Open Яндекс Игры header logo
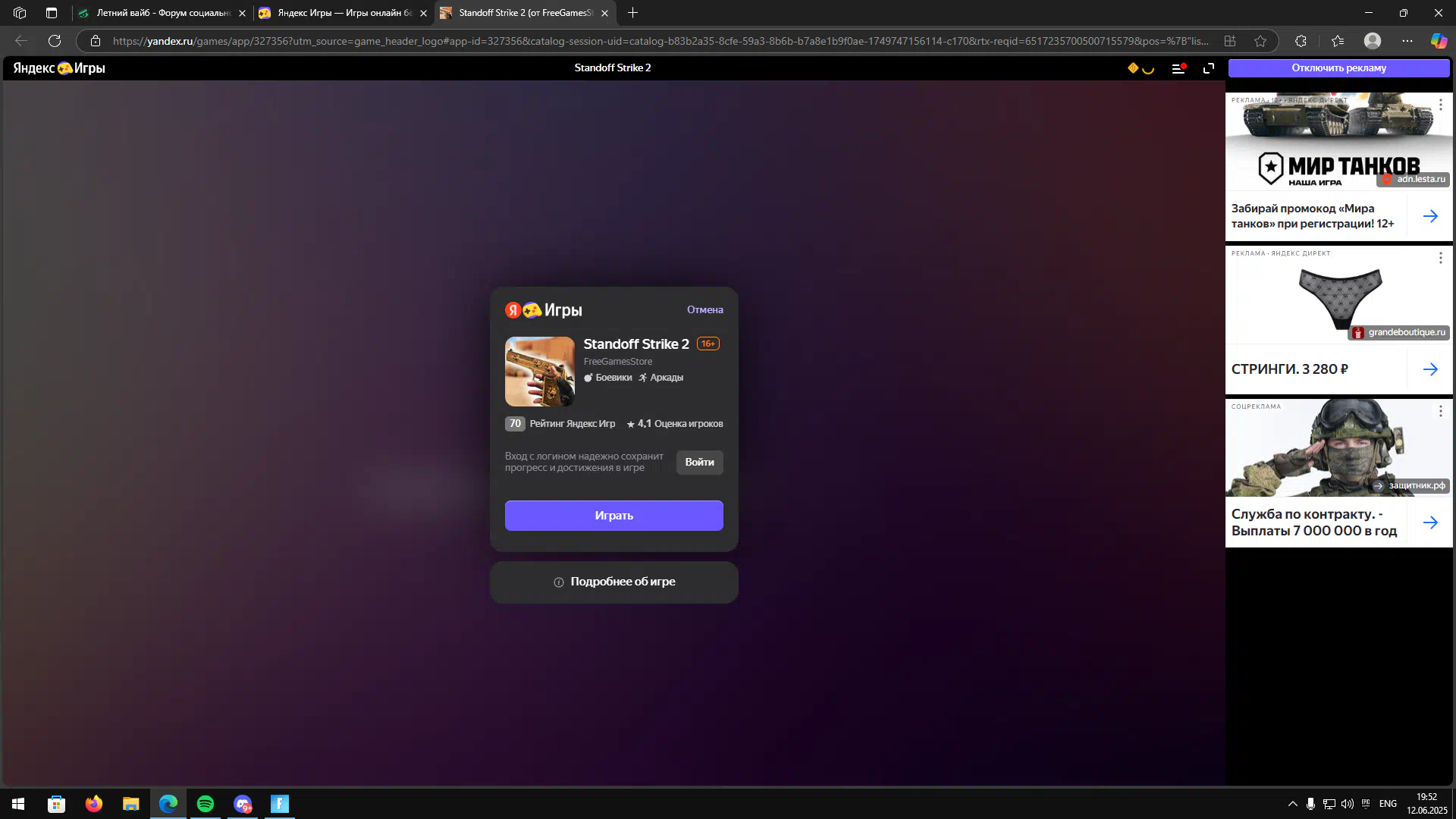 tap(59, 68)
